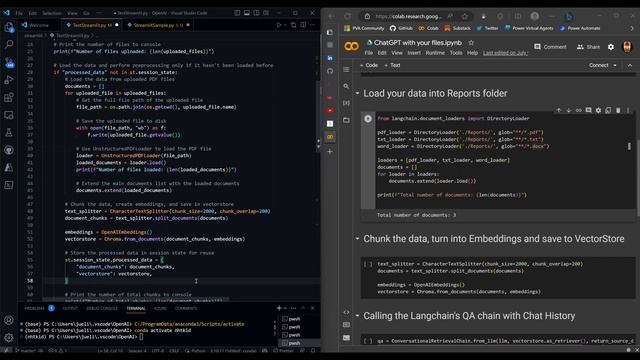
Task: Click the Spaces indentation setting in status bar
Action: (x=137, y=350)
